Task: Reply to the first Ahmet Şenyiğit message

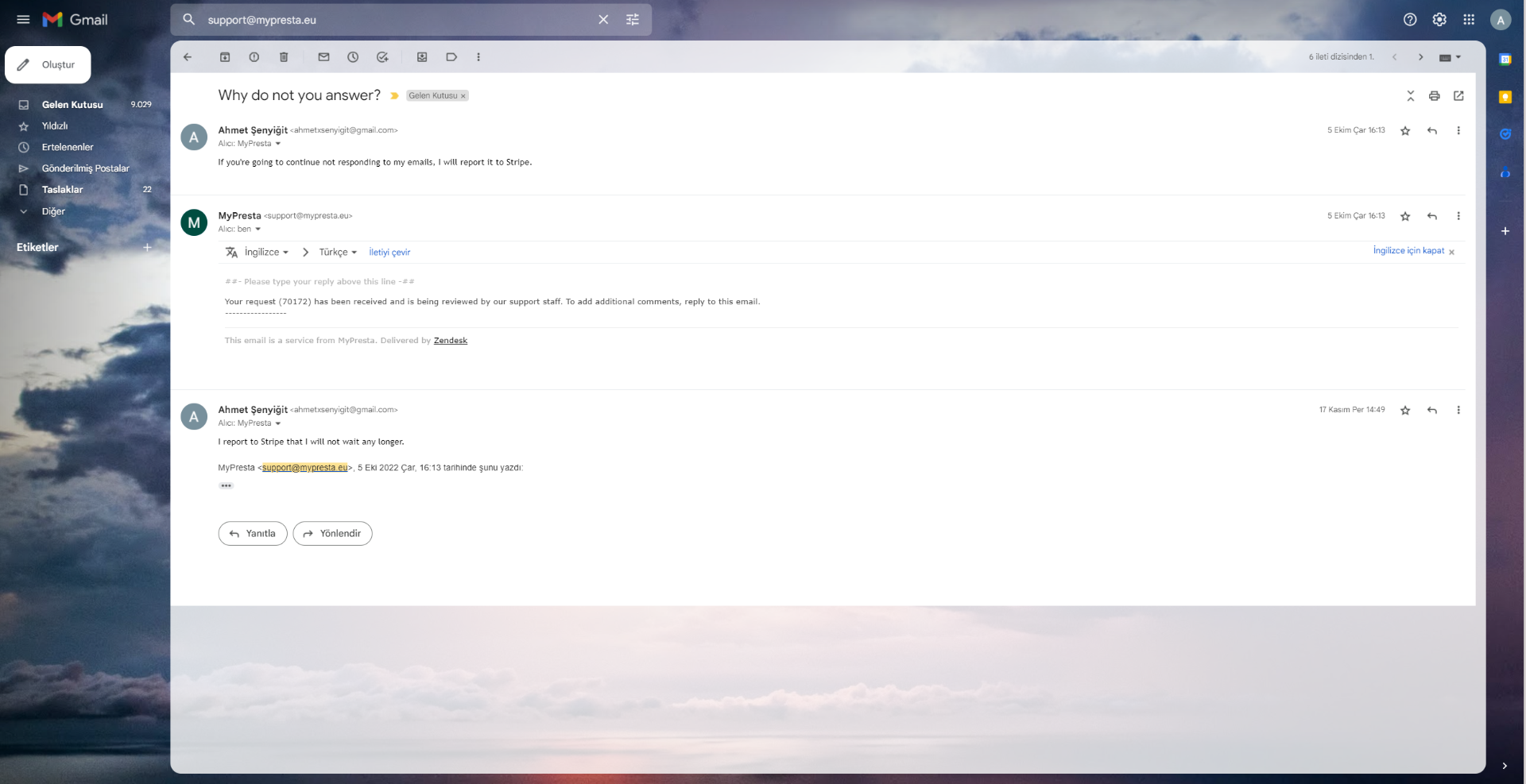Action: (x=1432, y=131)
